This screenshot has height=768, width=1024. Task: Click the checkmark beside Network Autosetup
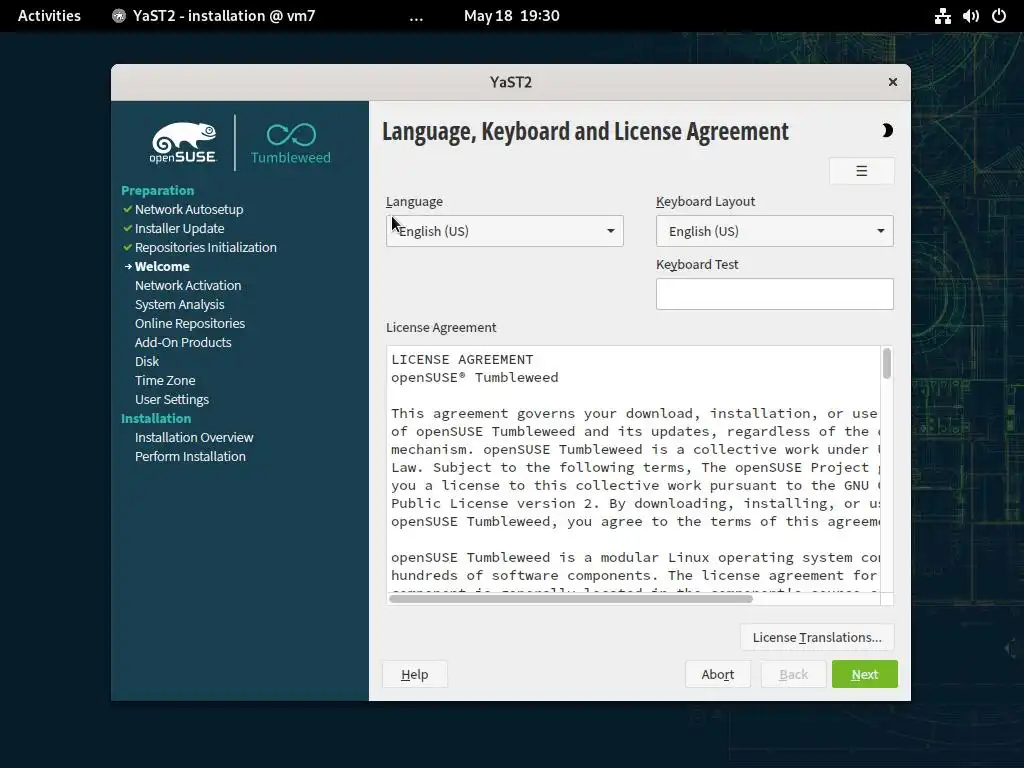127,209
